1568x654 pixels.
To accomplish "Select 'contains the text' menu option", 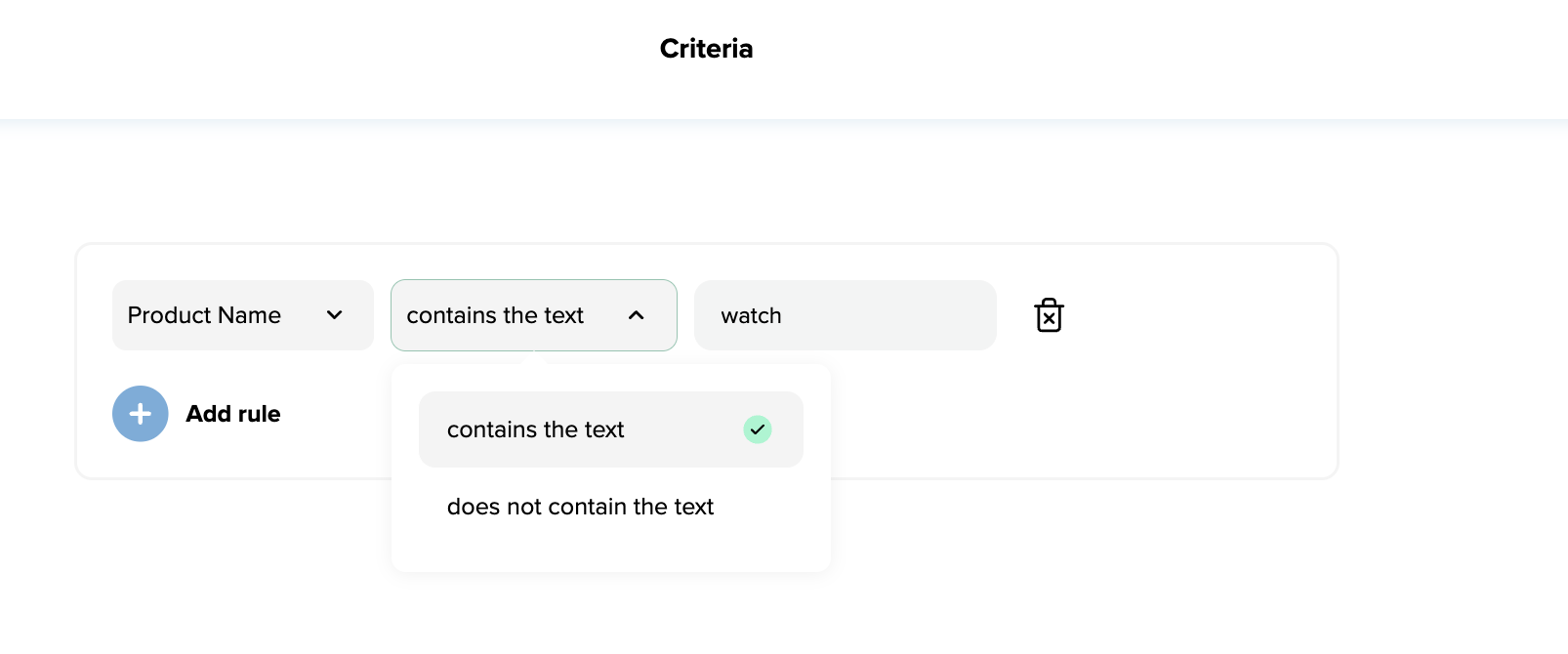I will point(611,429).
